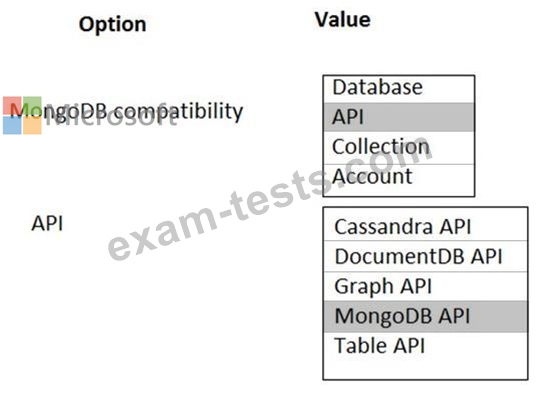
Task: Click the MongoDB compatibility option label
Action: point(126,112)
